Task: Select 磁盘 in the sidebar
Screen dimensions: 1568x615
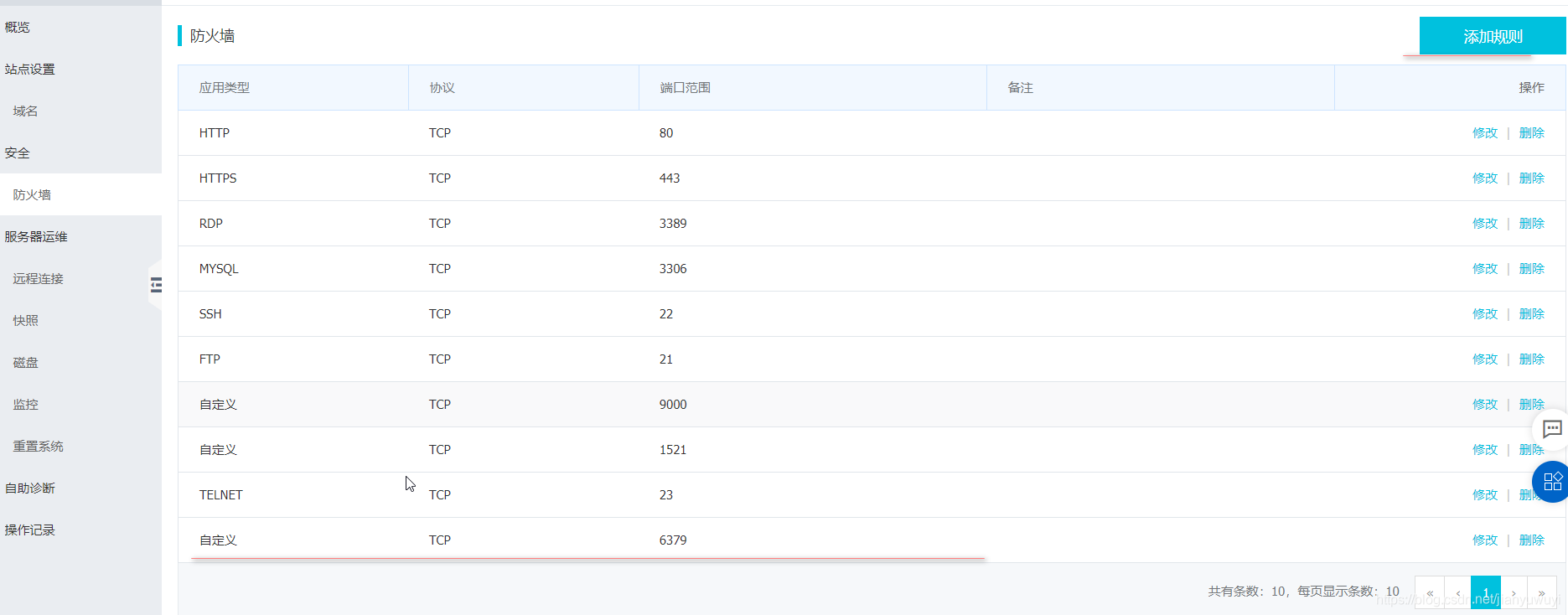Action: (25, 362)
